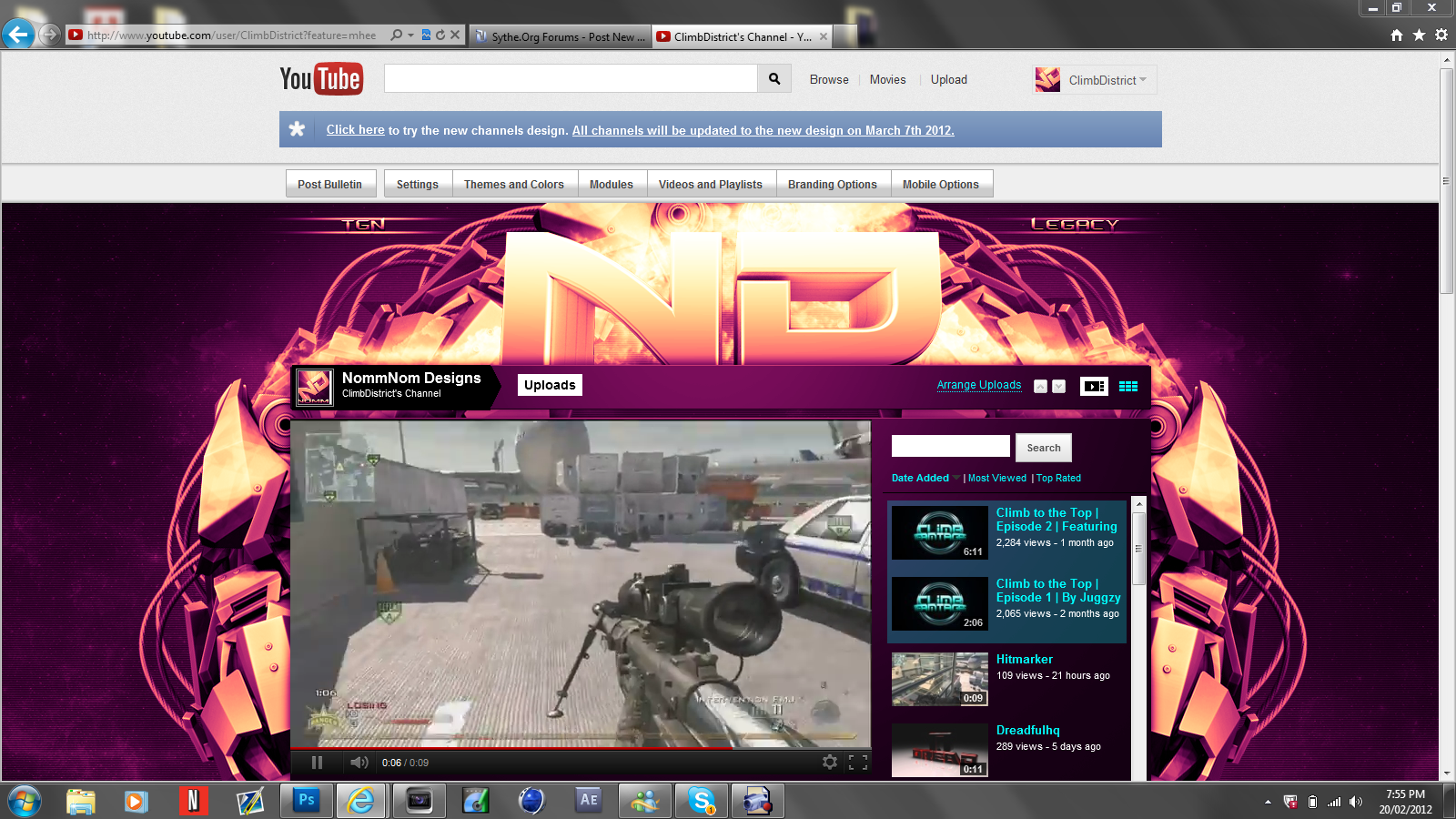
Task: Open the browser Tools gear icon
Action: coord(1441,35)
